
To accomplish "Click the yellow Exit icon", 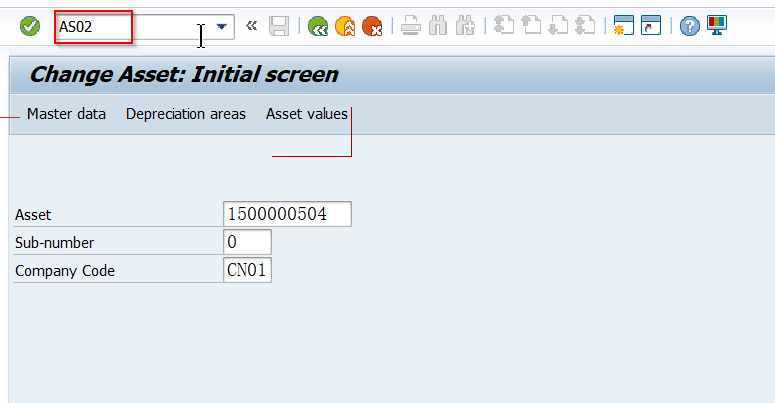I will point(345,27).
